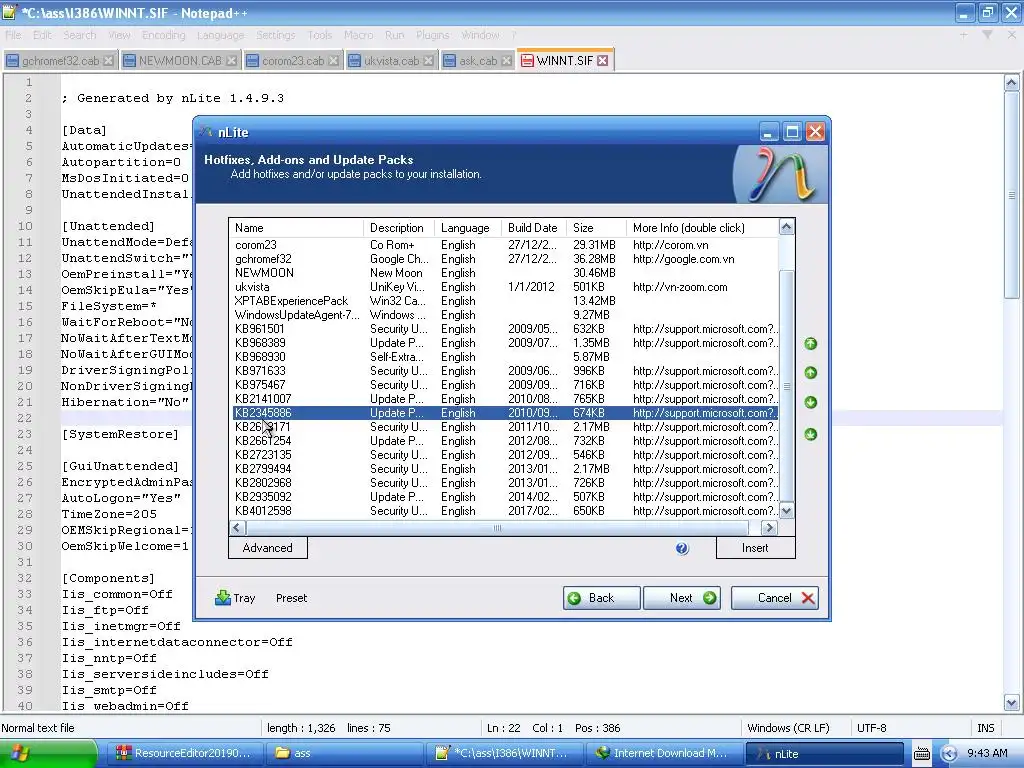Click the Windows Start button

tap(48, 754)
